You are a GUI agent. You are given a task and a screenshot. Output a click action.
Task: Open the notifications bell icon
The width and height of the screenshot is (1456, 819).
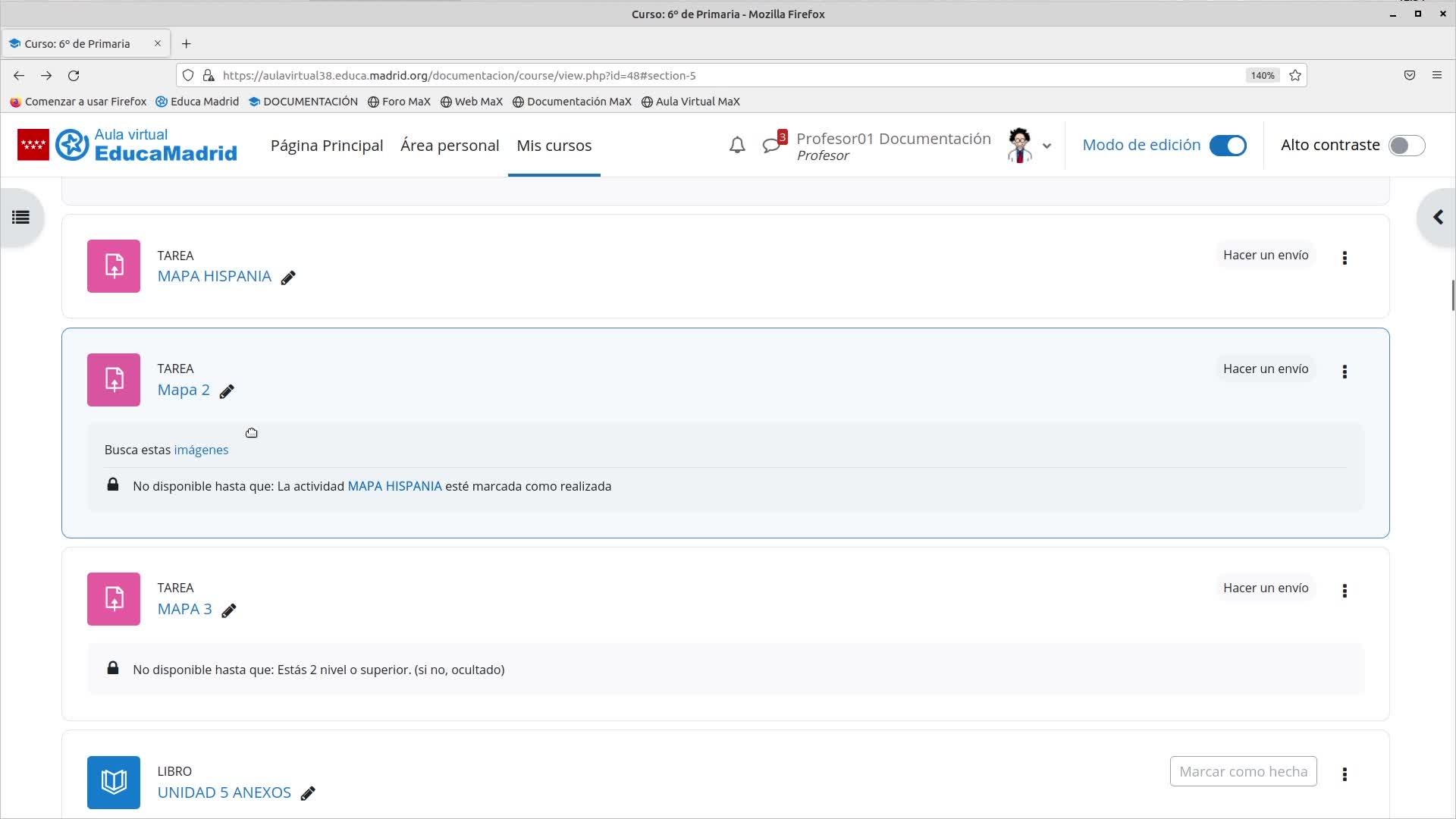(x=736, y=145)
